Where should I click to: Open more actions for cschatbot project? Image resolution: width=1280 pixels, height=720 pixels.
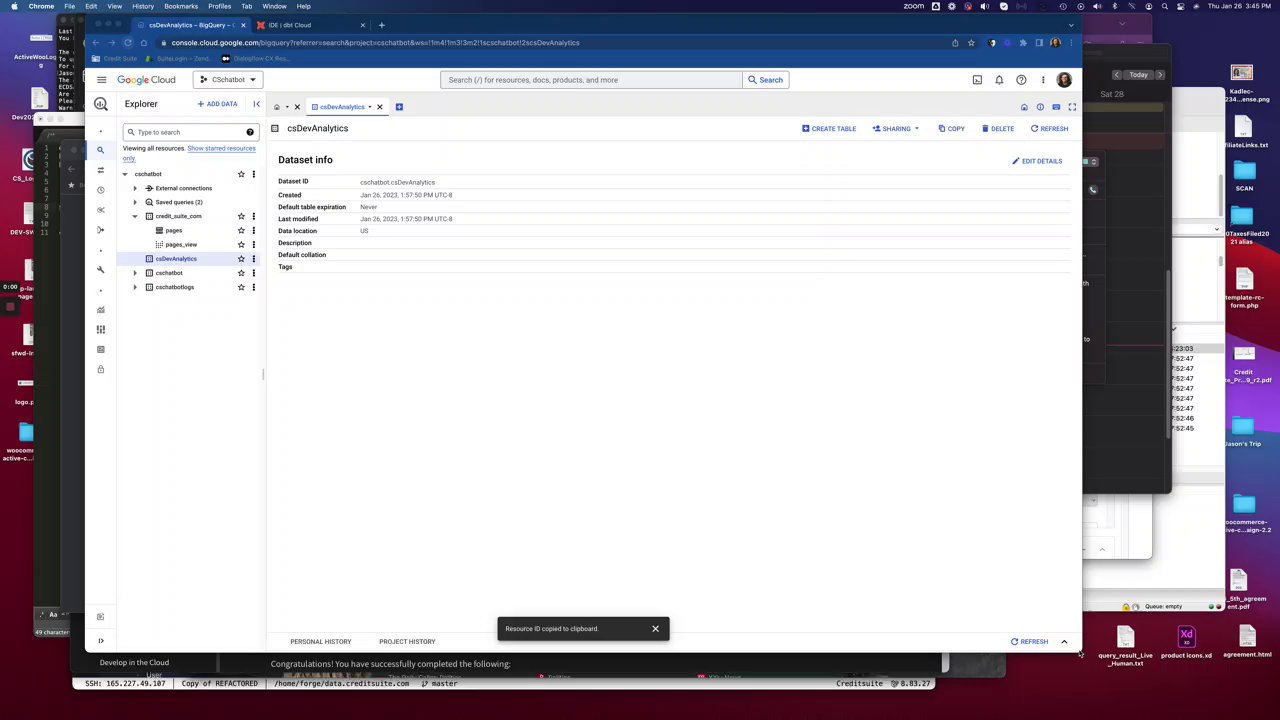tap(253, 174)
